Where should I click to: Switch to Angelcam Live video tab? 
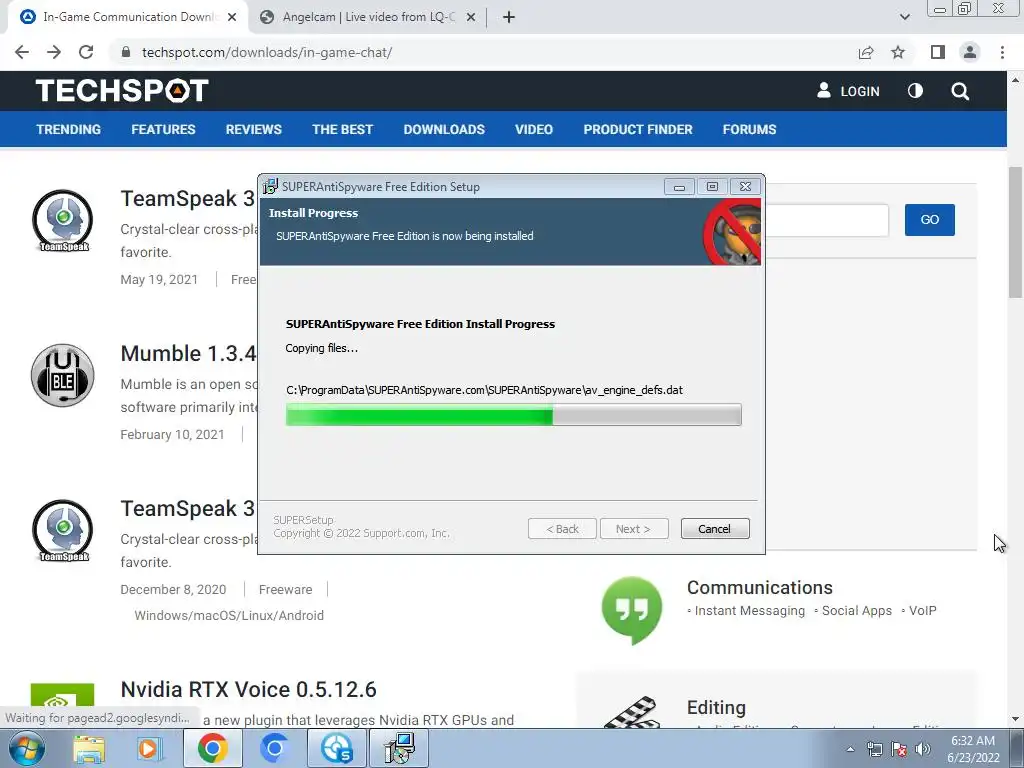(368, 17)
